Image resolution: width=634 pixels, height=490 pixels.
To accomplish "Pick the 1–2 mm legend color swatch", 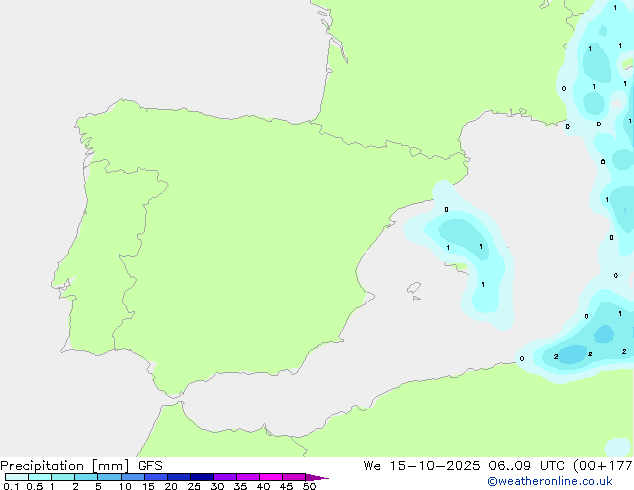I will (63, 477).
